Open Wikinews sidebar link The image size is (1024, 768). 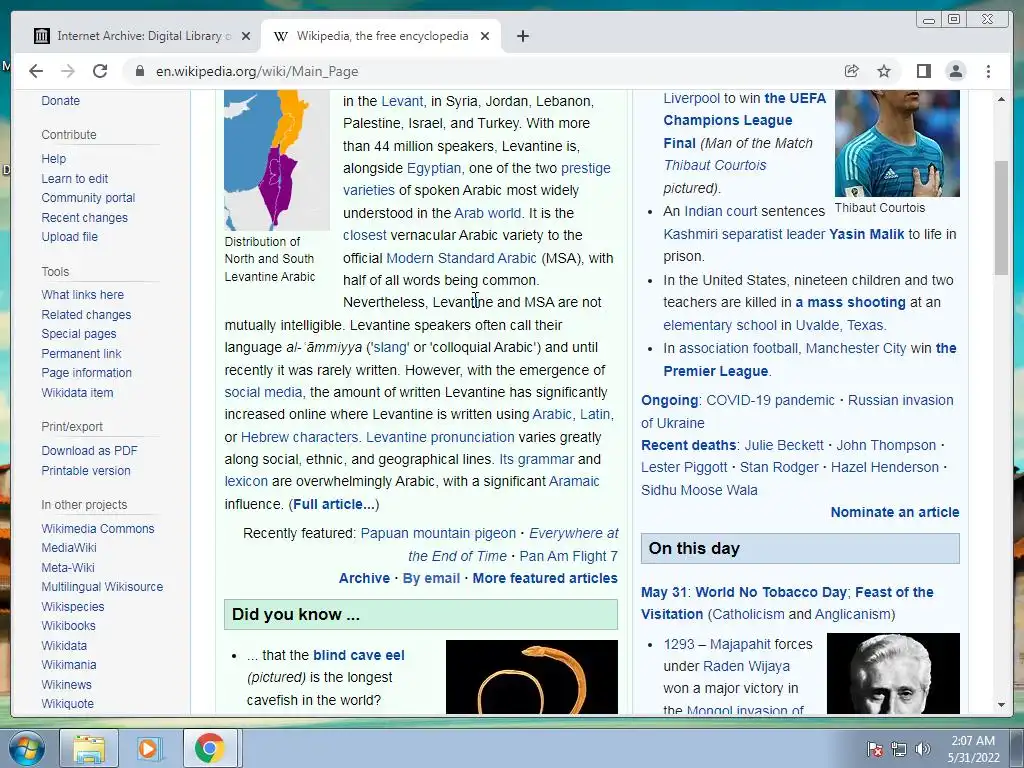pyautogui.click(x=66, y=684)
